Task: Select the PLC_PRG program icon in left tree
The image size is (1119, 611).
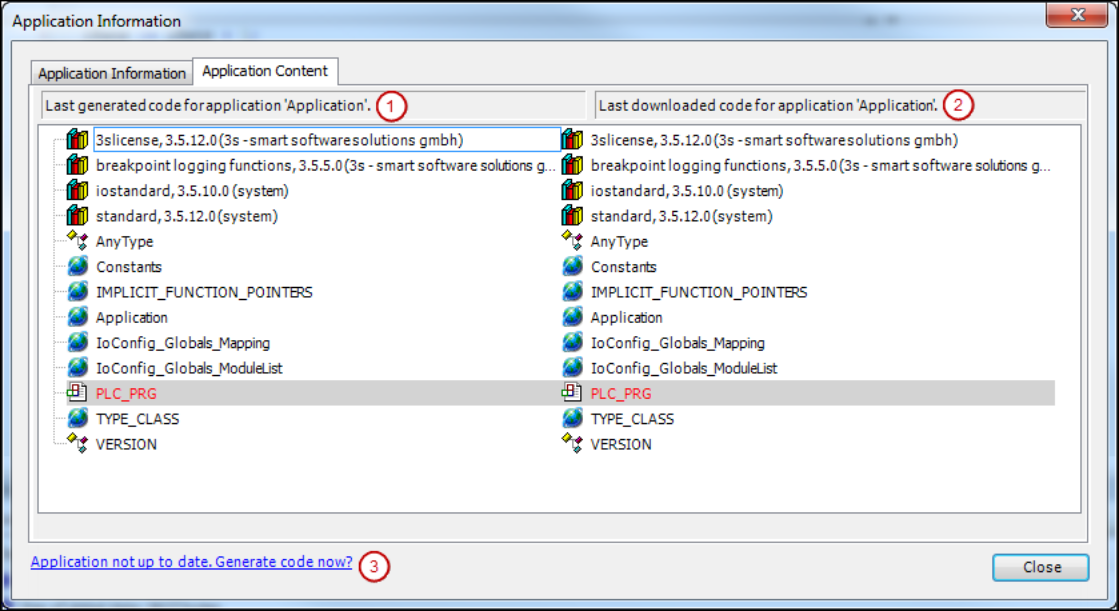Action: [77, 393]
